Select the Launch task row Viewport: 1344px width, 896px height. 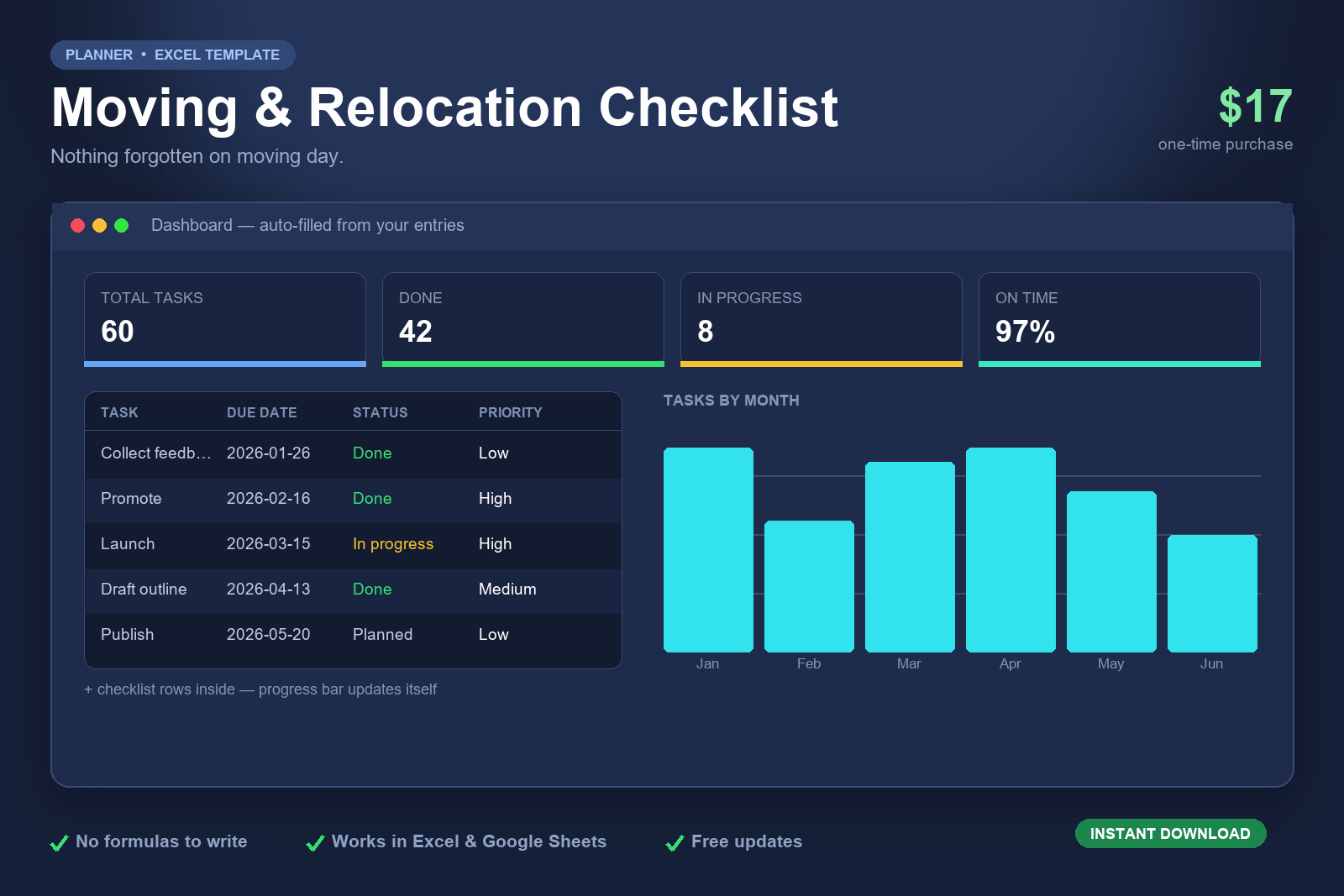pyautogui.click(x=353, y=544)
